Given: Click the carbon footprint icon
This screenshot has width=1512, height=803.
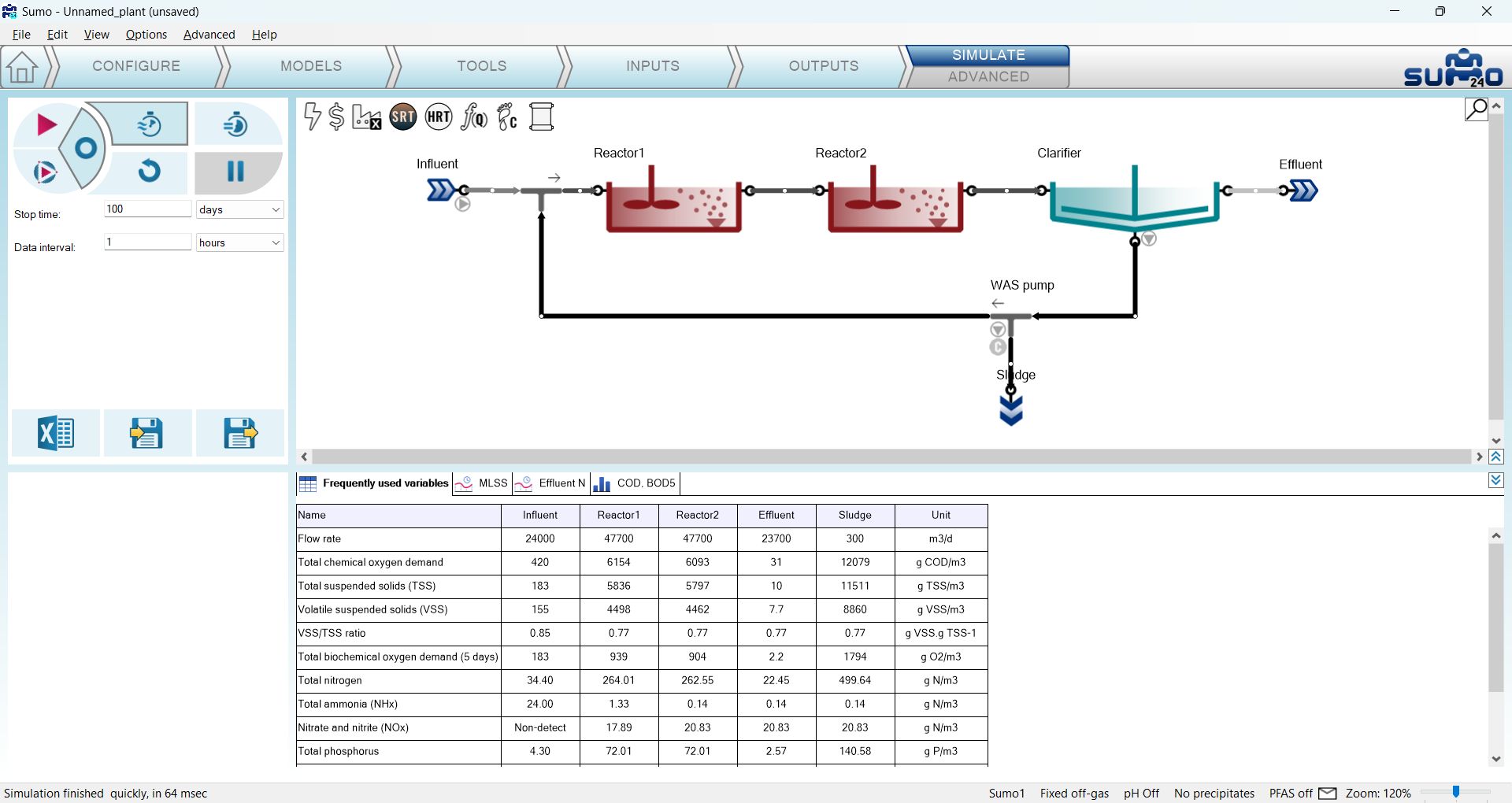Looking at the screenshot, I should (507, 117).
